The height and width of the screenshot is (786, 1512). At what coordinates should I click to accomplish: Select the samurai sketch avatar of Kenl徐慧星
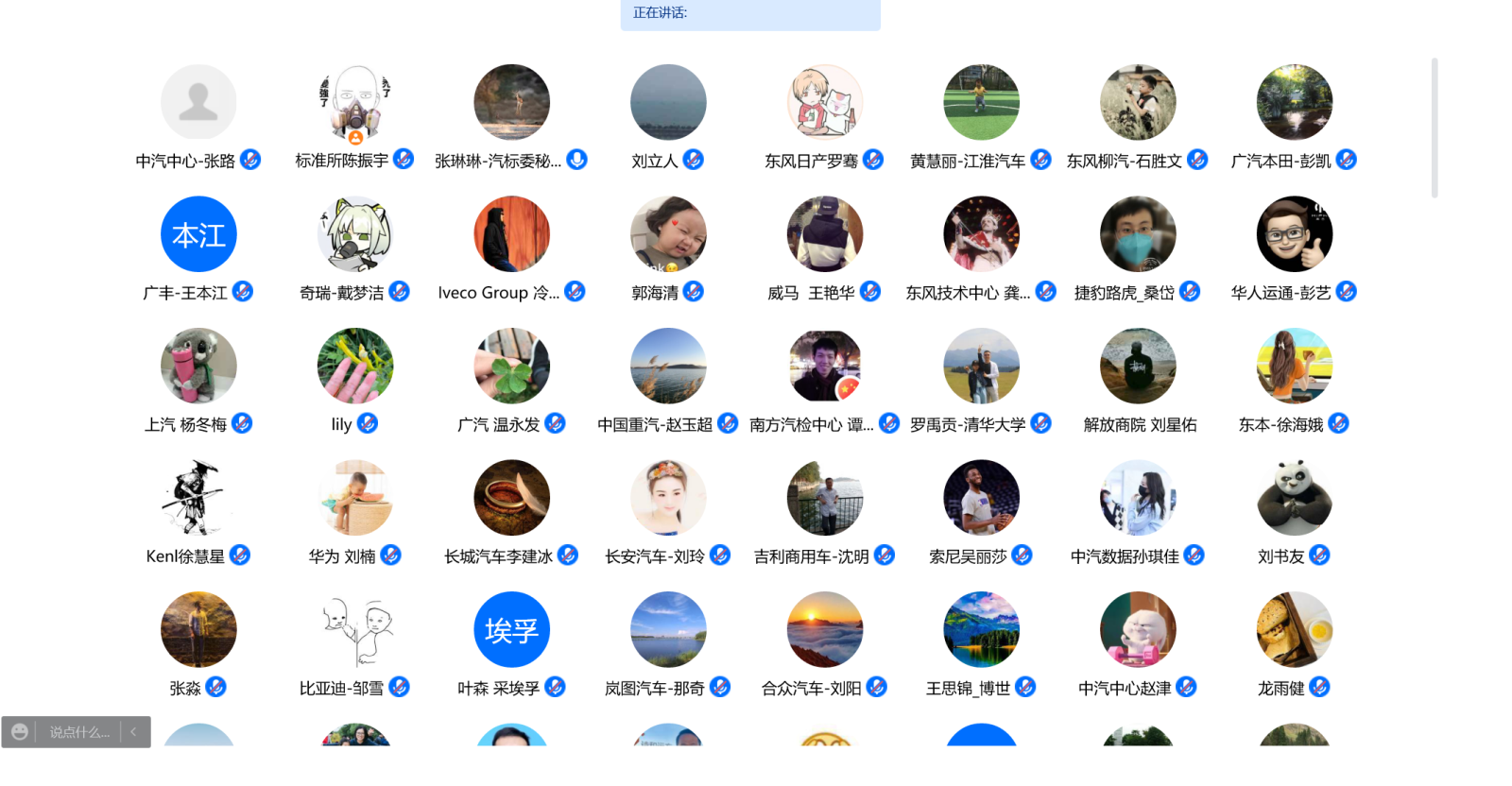pos(198,498)
